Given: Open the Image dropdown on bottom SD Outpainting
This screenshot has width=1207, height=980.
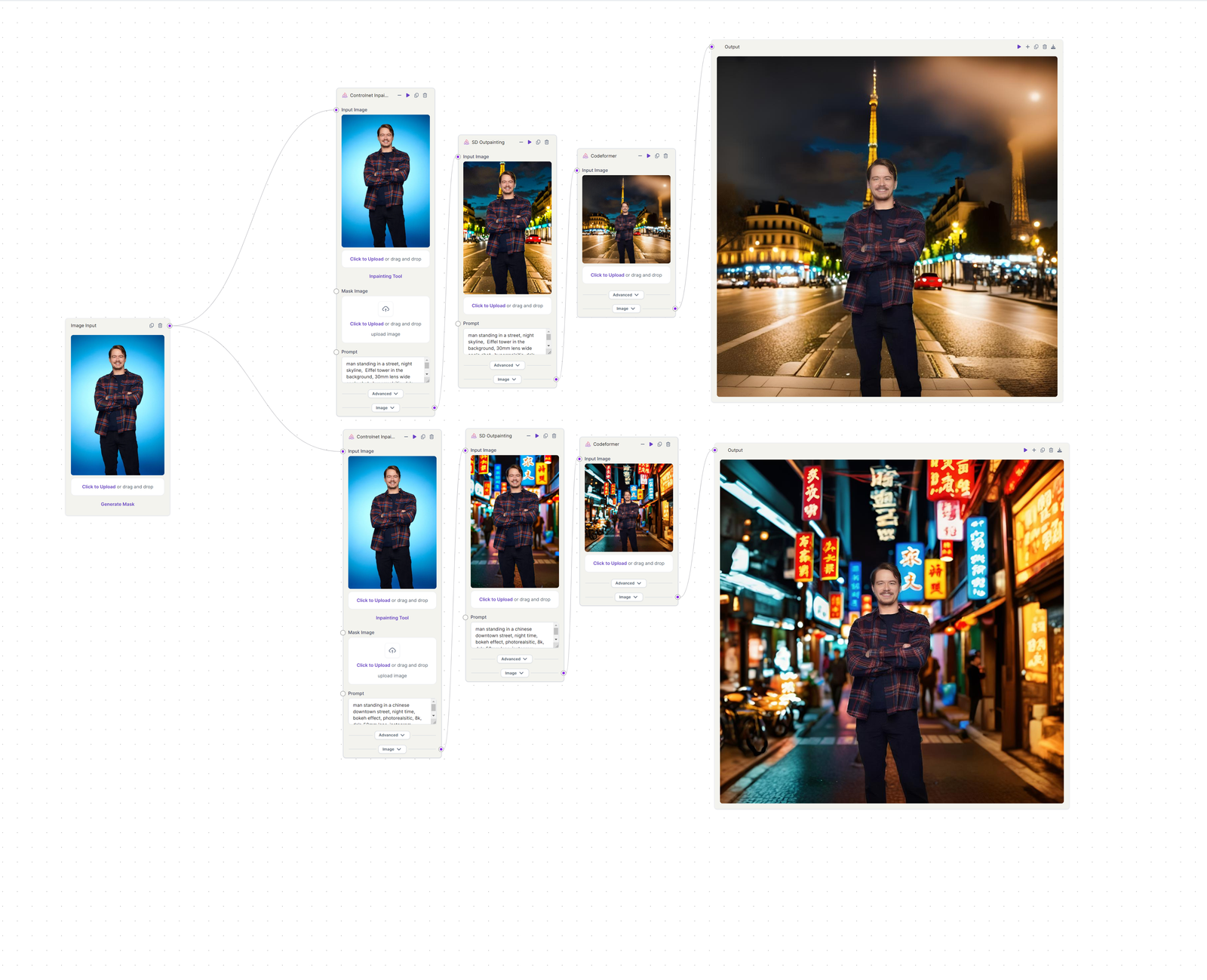Looking at the screenshot, I should click(514, 673).
